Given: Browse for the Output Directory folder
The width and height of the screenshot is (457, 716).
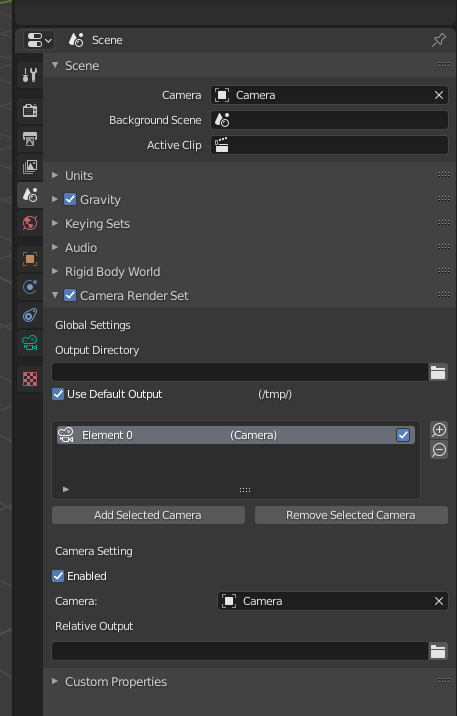Looking at the screenshot, I should (438, 372).
